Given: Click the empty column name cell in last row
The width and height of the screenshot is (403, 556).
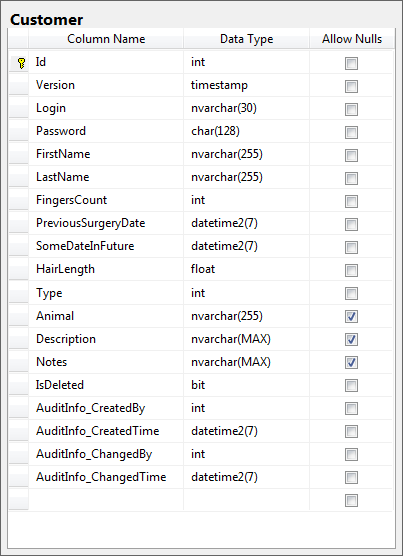Looking at the screenshot, I should [106, 500].
